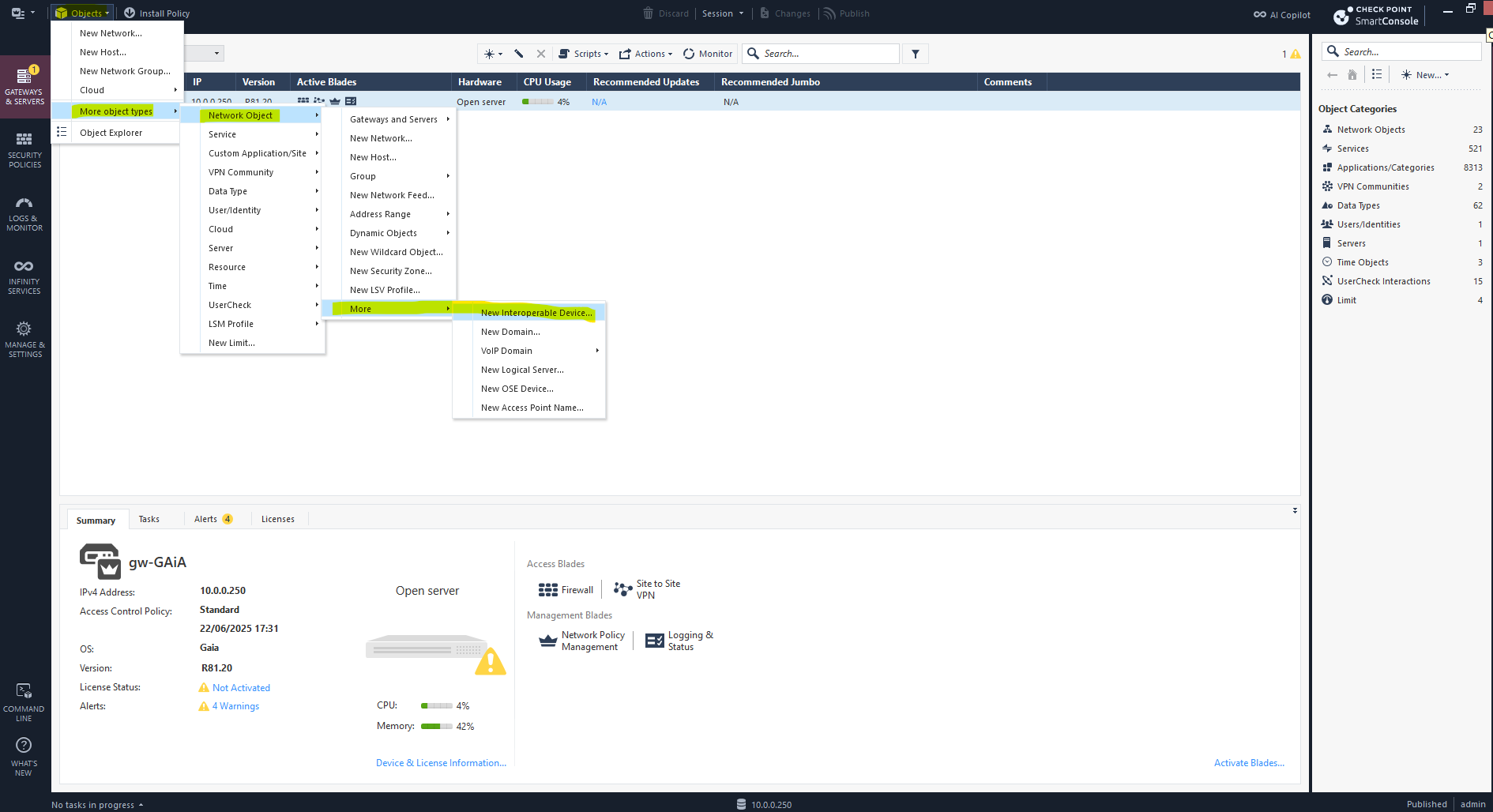
Task: Click the Activate Blades... link
Action: click(x=1249, y=763)
